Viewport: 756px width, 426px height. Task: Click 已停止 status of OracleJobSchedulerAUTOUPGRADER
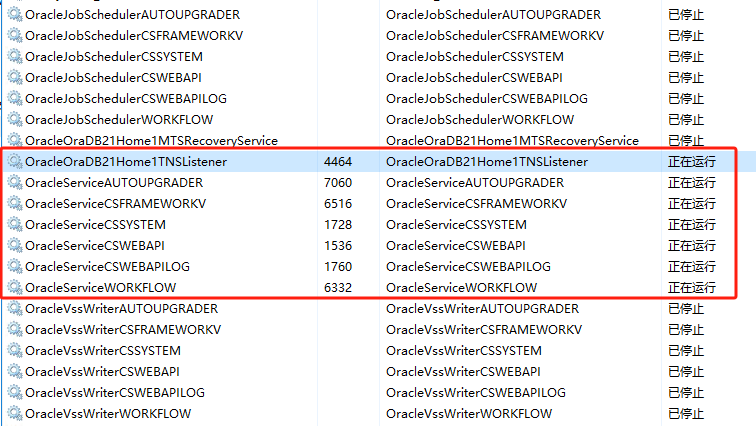[x=686, y=14]
